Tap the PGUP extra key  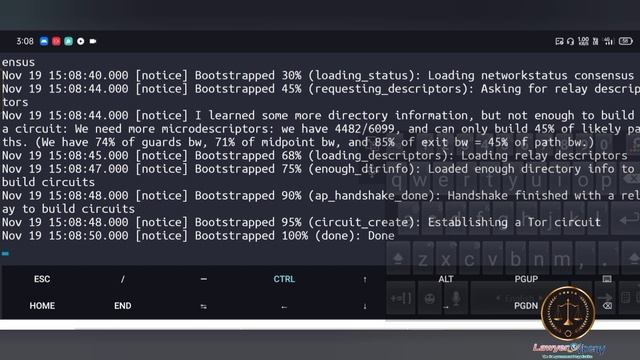pyautogui.click(x=526, y=279)
